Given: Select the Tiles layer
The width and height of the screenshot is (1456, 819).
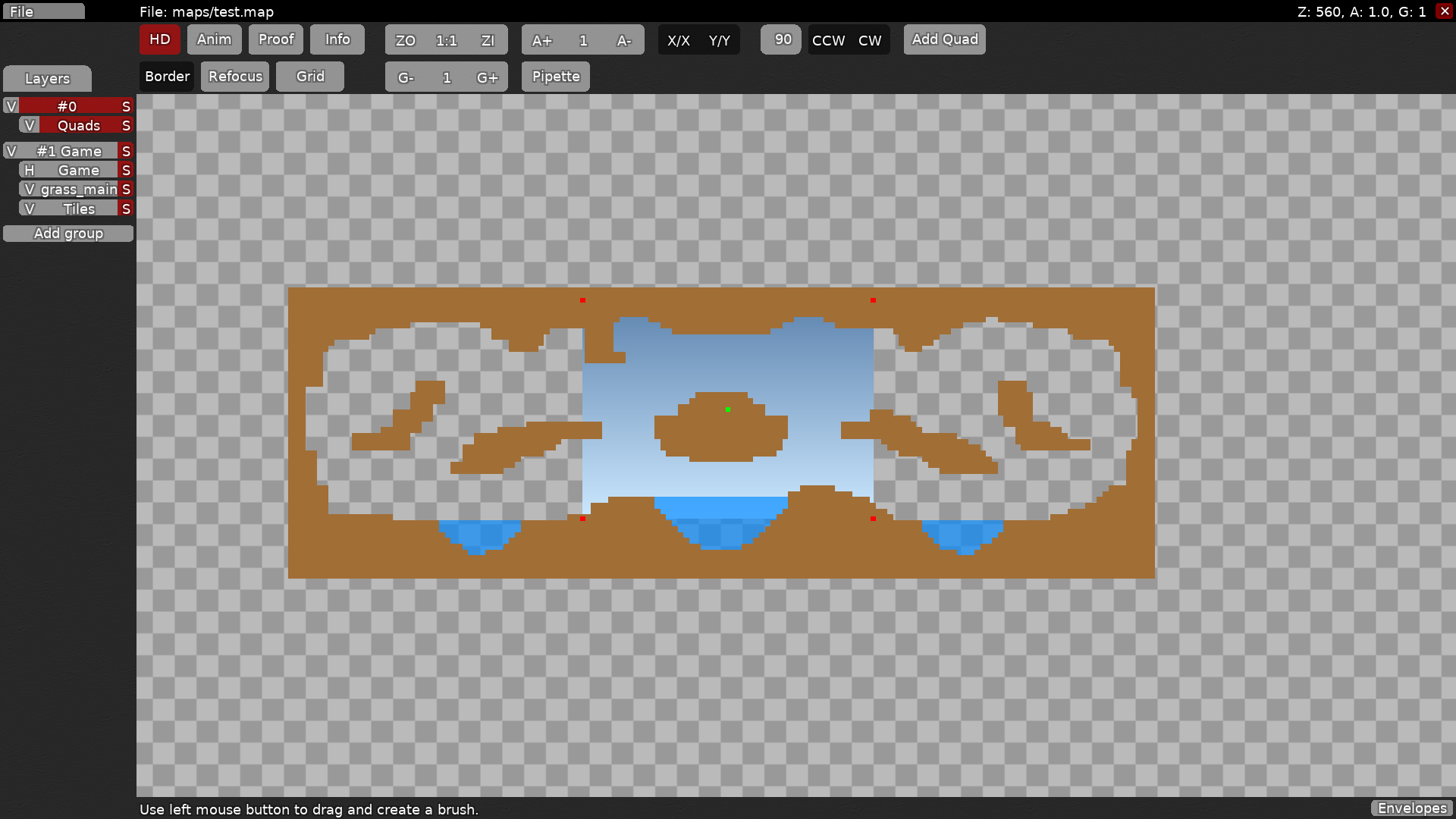Looking at the screenshot, I should (x=78, y=209).
